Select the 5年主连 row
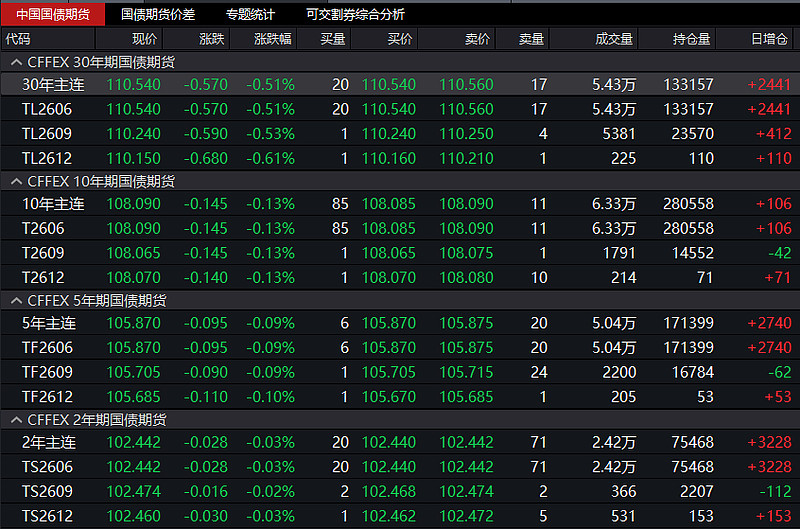800x529 pixels. coord(400,323)
